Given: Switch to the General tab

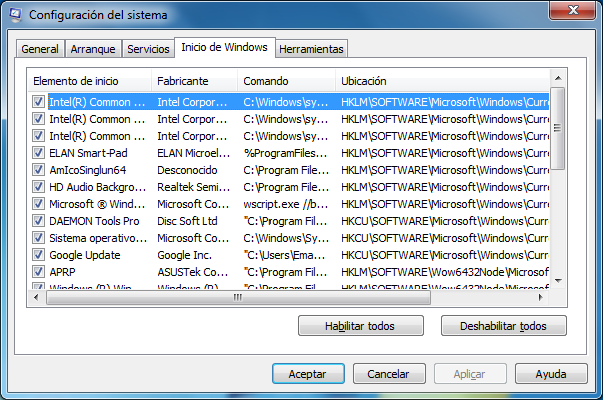Looking at the screenshot, I should 40,49.
